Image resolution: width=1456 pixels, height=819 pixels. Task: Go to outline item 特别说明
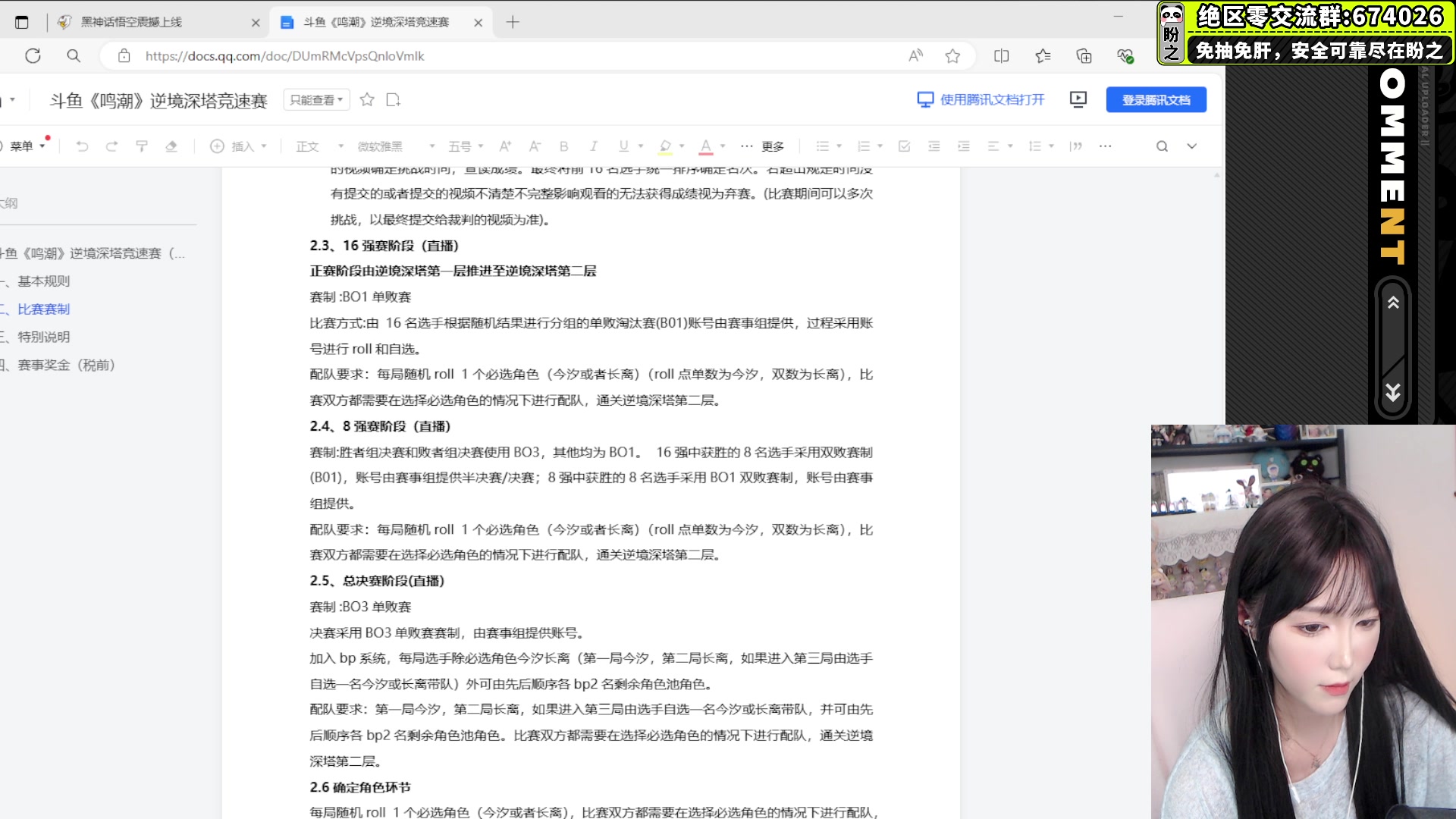[x=43, y=337]
